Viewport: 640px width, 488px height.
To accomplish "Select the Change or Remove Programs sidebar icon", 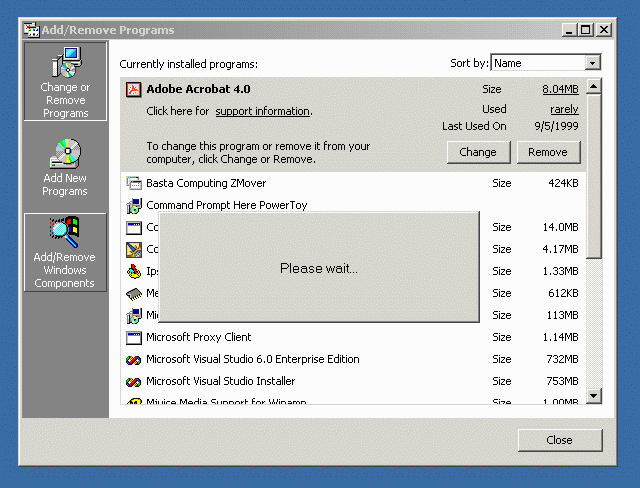I will point(64,81).
